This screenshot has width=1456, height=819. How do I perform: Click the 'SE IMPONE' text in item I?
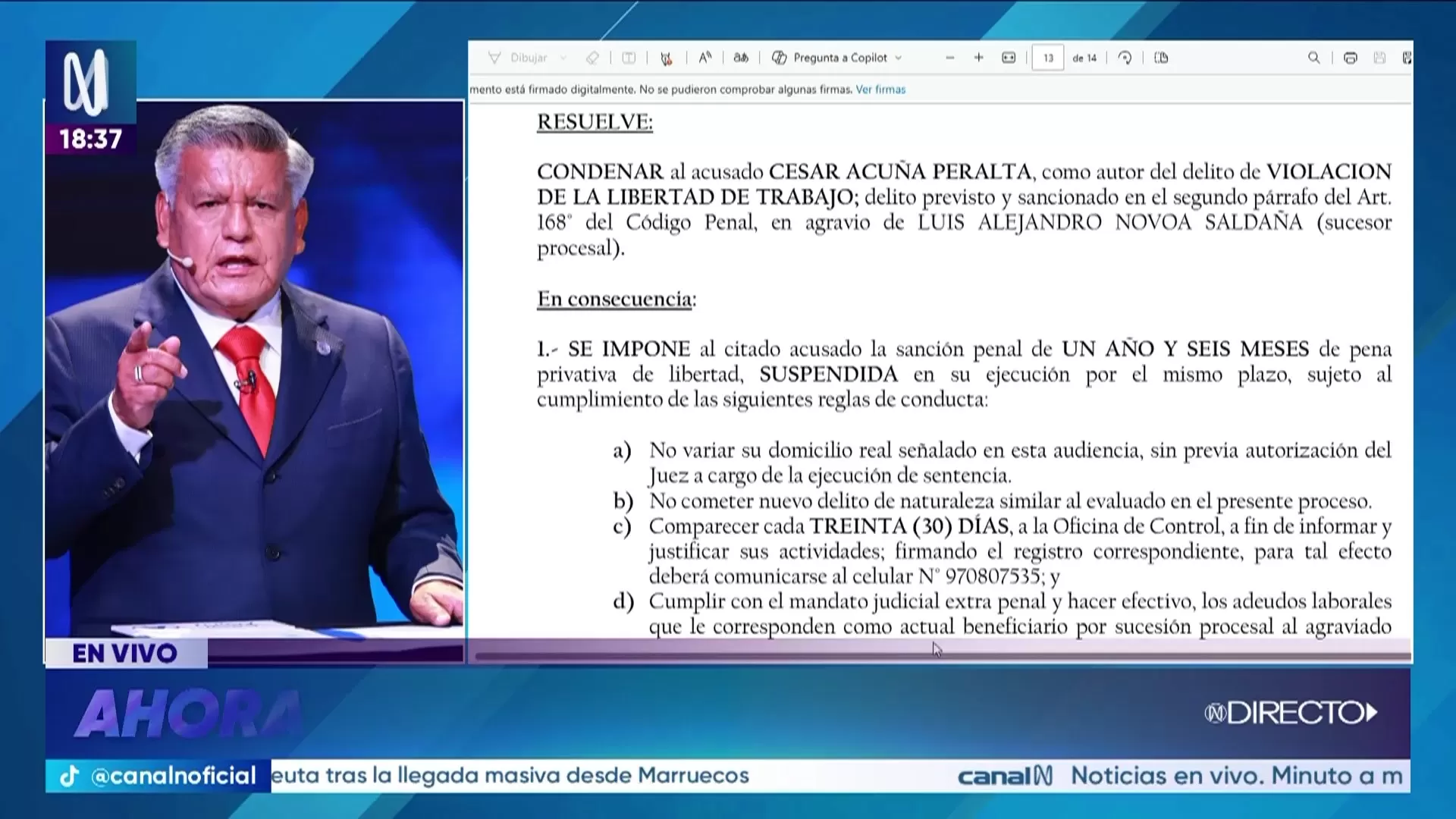(629, 349)
